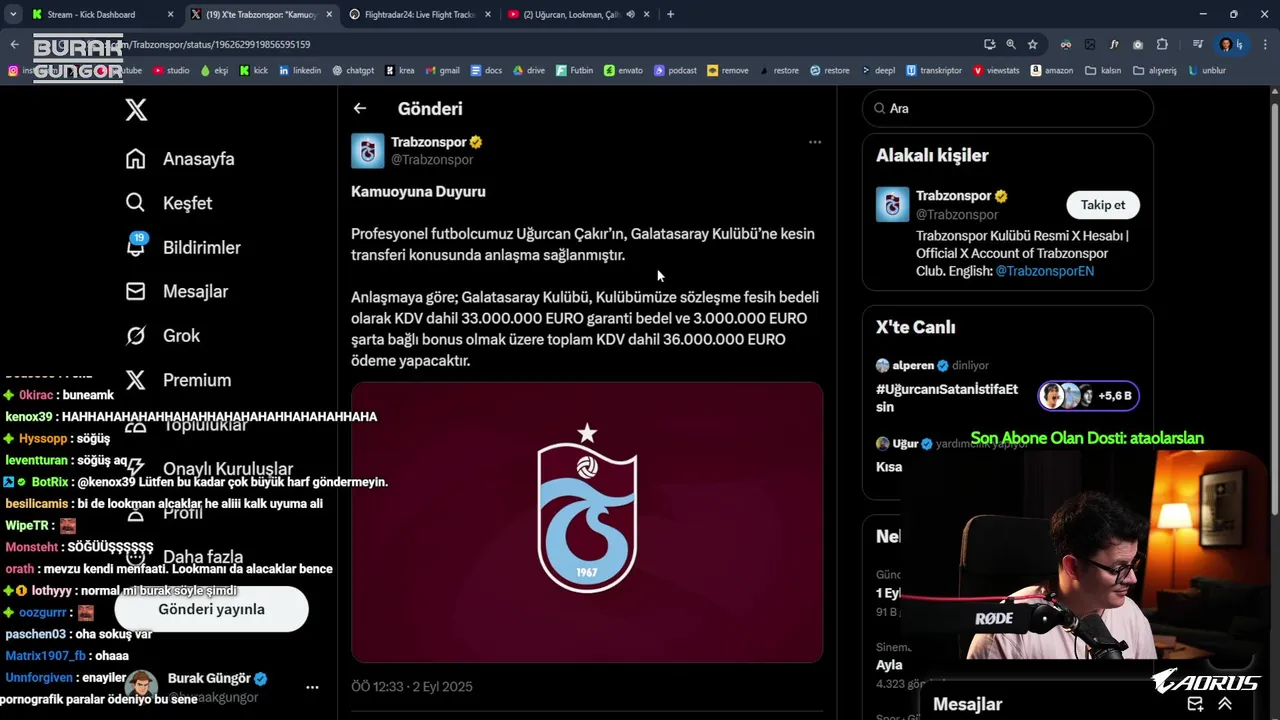Open the podcast bookmark
The width and height of the screenshot is (1280, 720).
pos(675,71)
